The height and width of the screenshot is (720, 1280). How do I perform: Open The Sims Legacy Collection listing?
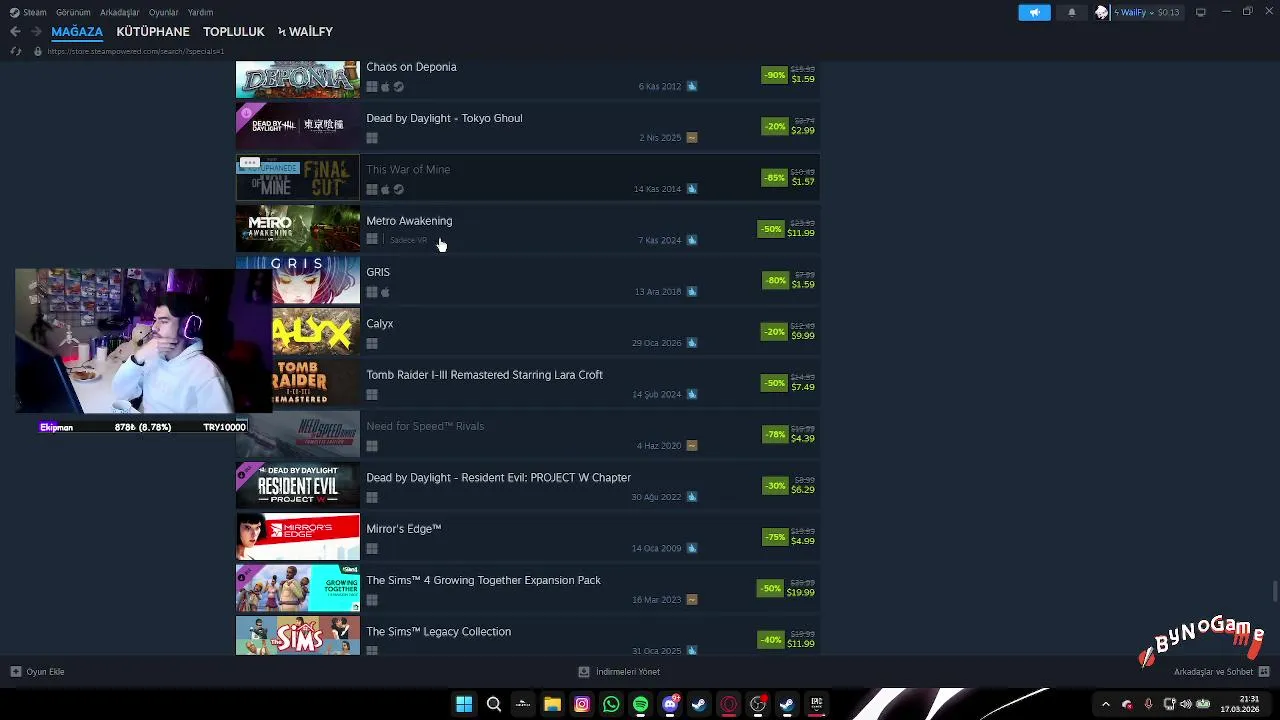coord(528,636)
